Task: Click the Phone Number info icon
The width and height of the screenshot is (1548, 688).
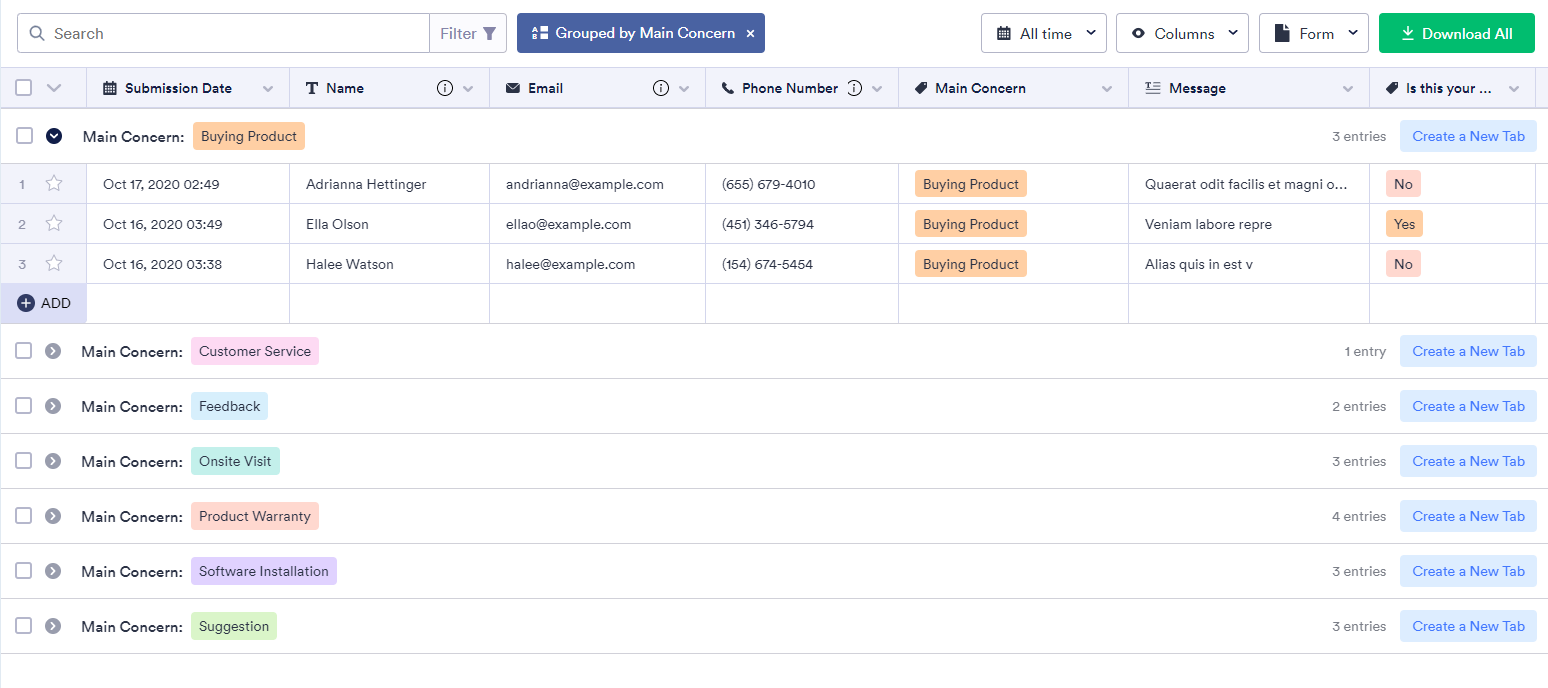Action: (x=854, y=88)
